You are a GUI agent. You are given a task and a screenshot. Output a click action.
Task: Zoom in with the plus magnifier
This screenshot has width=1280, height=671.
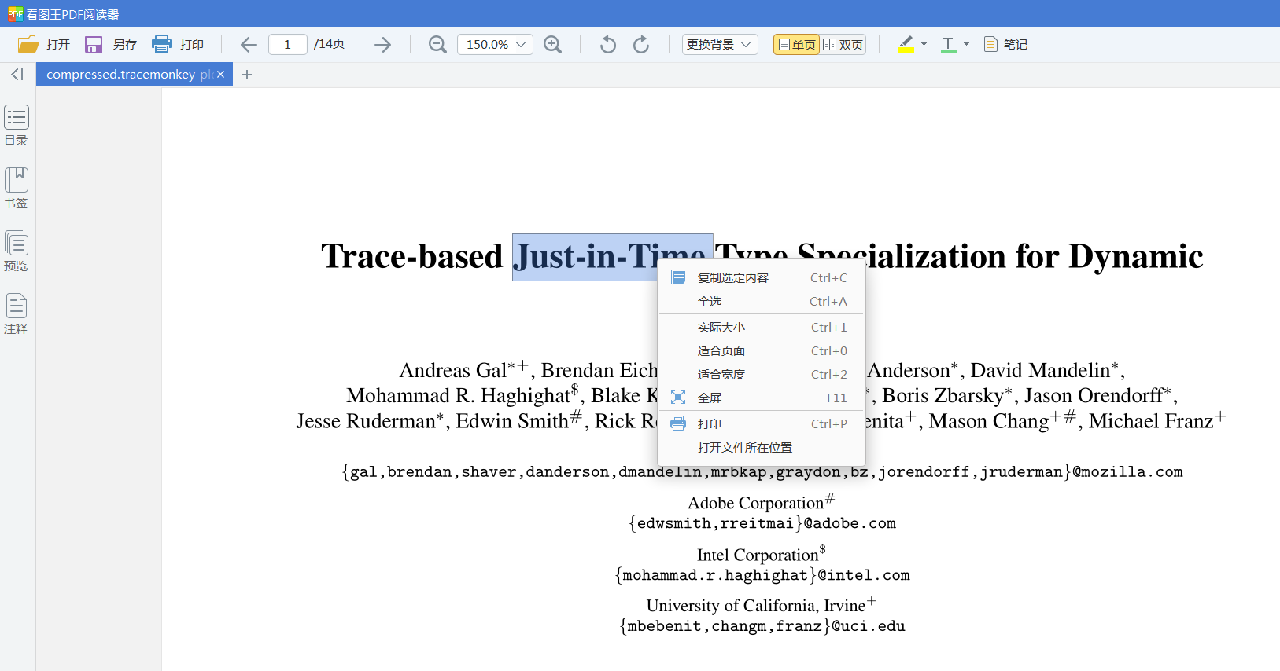pyautogui.click(x=552, y=44)
